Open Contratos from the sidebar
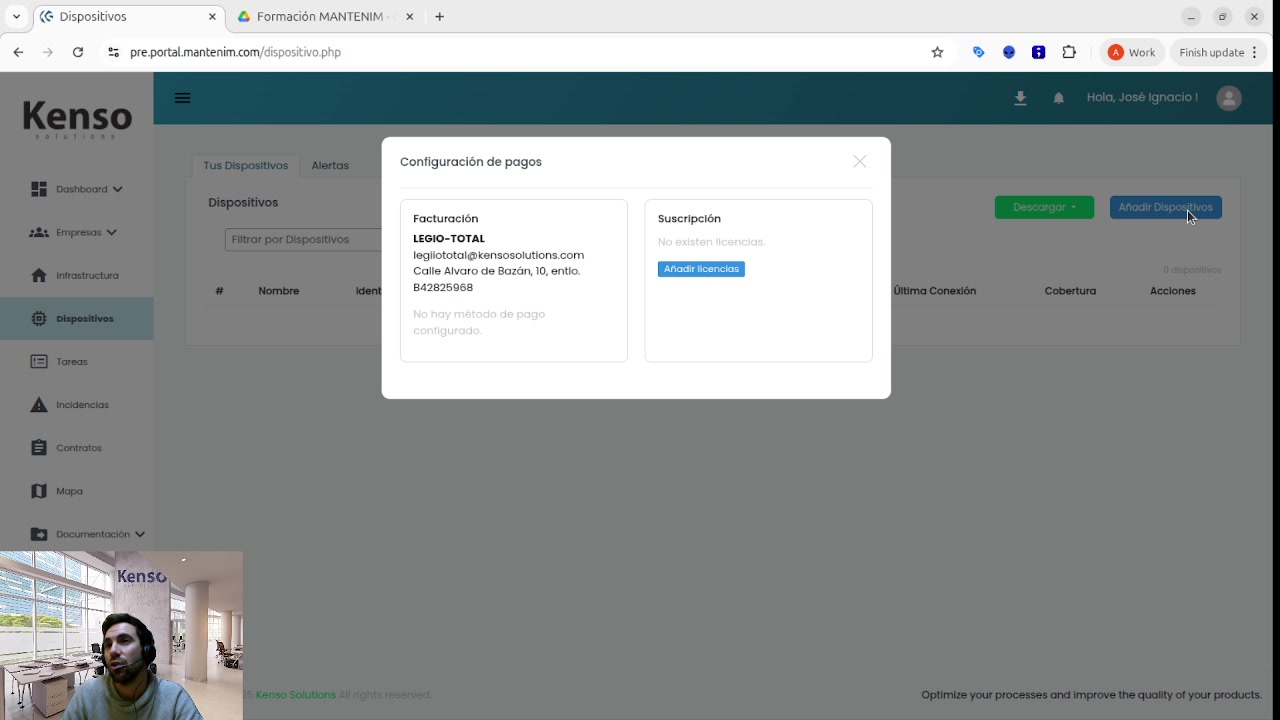The height and width of the screenshot is (720, 1280). point(78,448)
